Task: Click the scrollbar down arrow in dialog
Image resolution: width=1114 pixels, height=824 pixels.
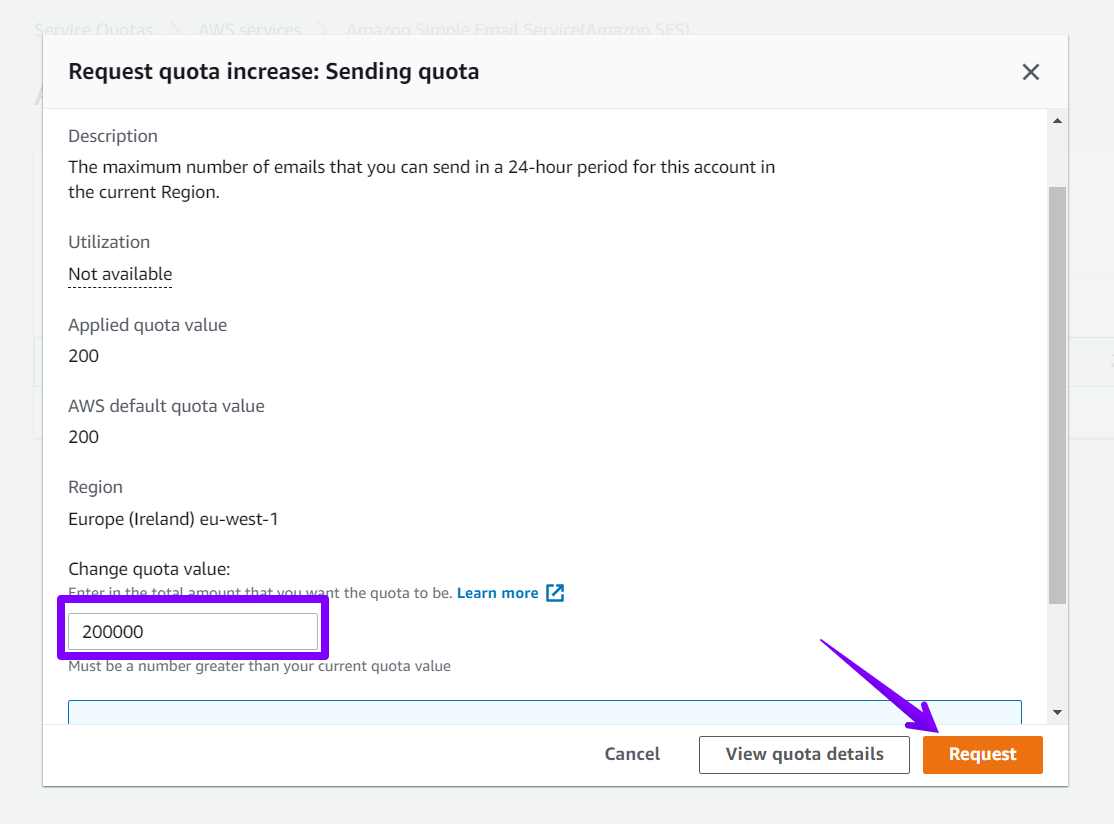Action: click(x=1057, y=712)
